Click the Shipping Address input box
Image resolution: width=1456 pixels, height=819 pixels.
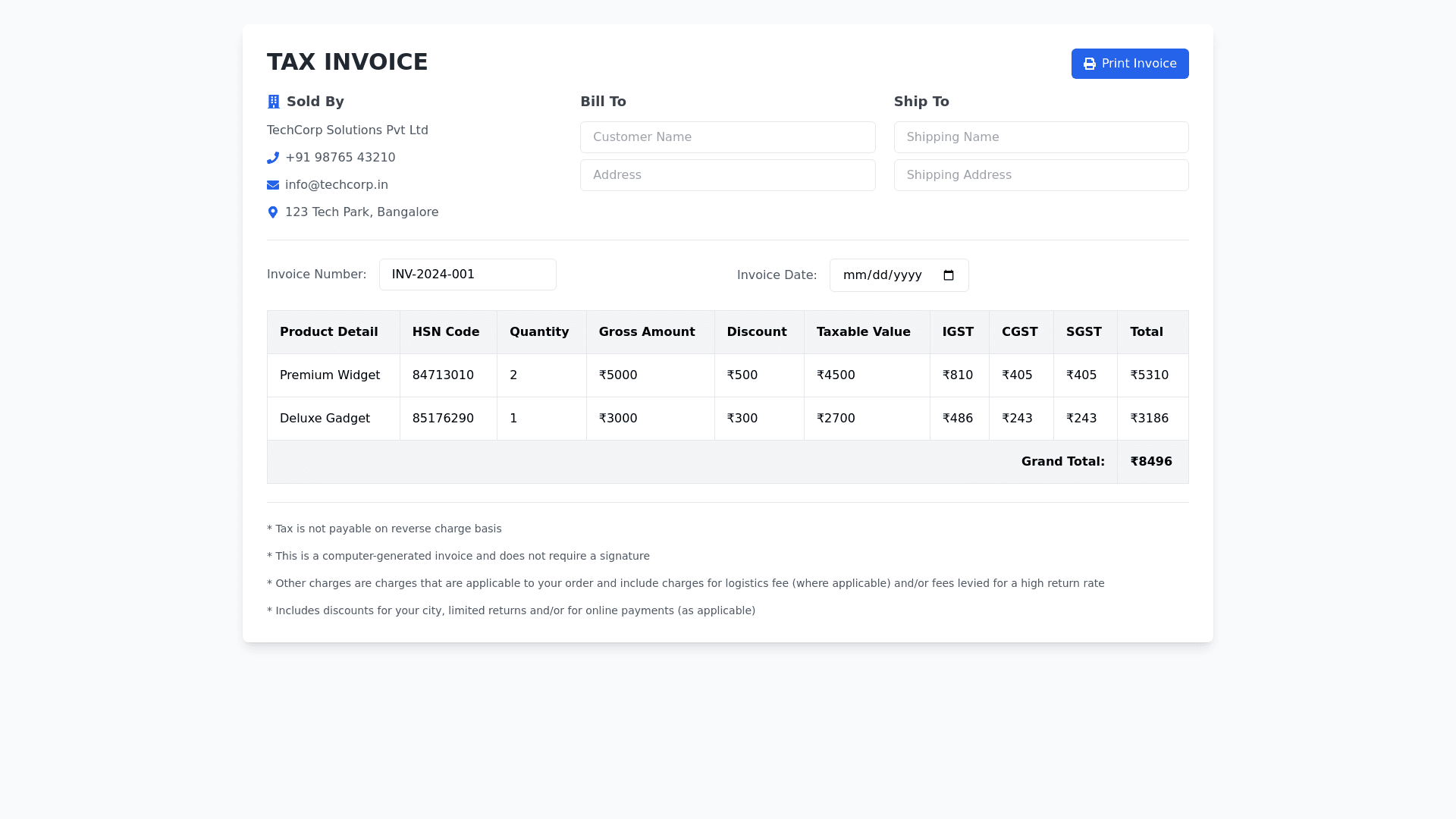click(x=1040, y=175)
